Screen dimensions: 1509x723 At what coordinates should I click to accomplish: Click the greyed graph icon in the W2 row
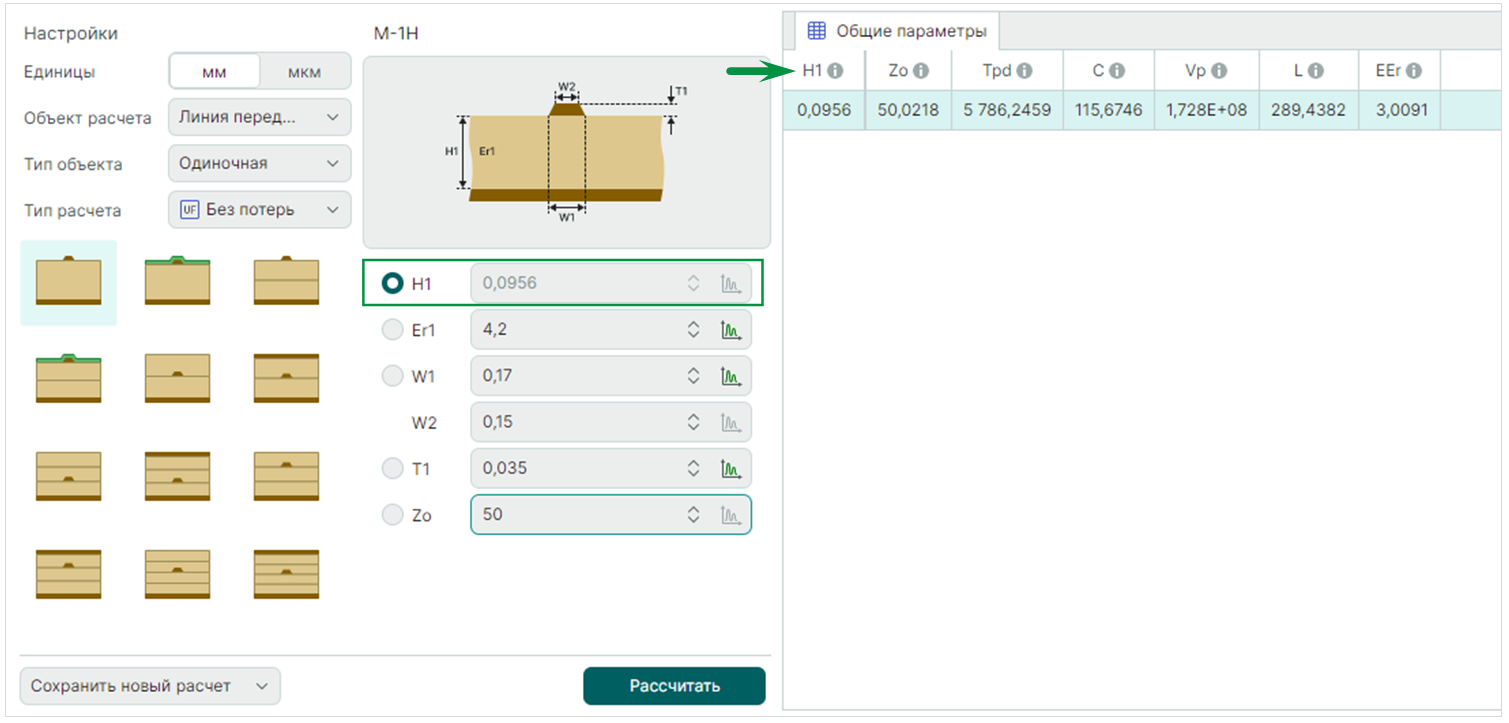click(731, 422)
